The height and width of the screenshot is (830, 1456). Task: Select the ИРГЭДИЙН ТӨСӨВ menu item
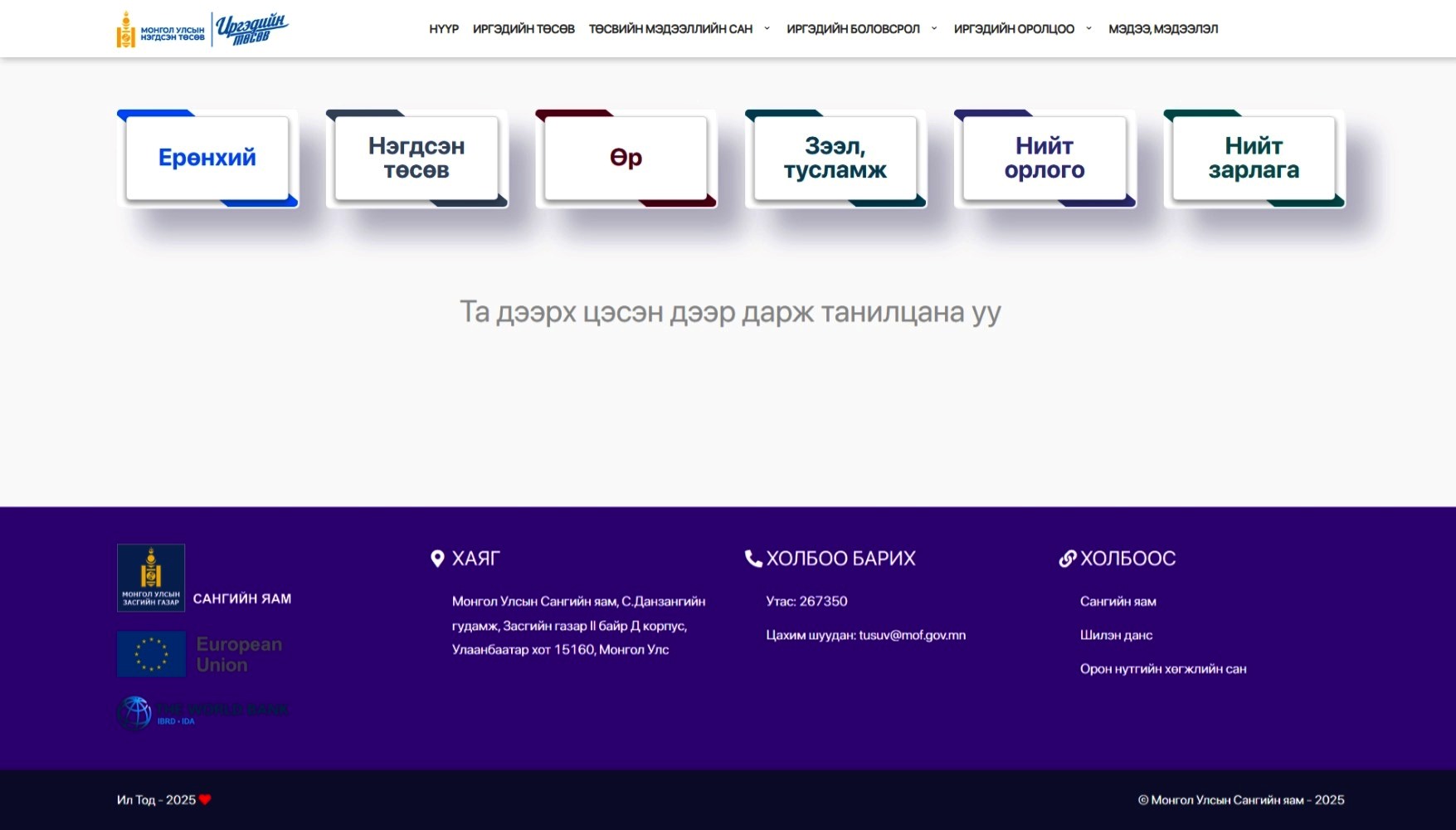point(523,29)
